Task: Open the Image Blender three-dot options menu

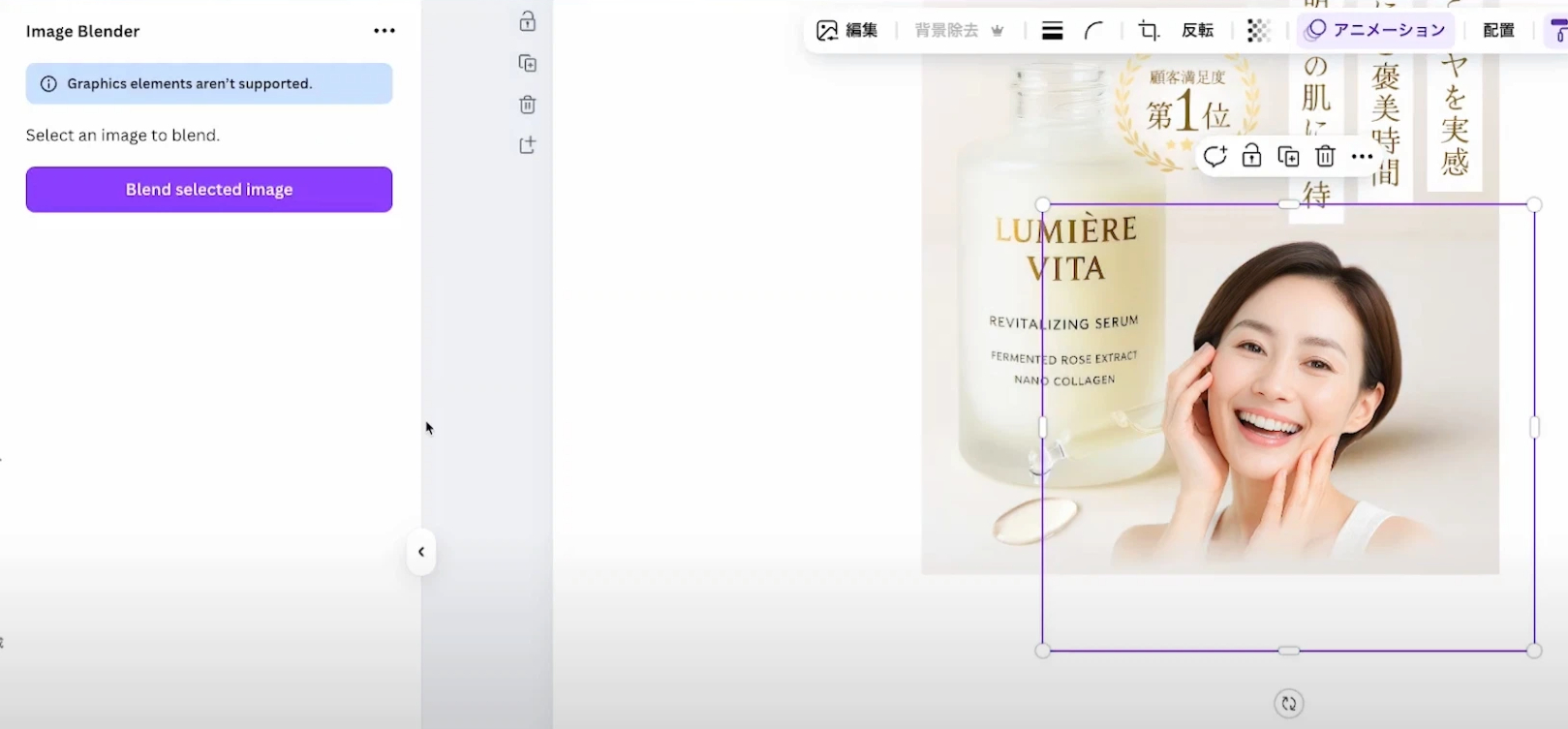Action: [384, 31]
